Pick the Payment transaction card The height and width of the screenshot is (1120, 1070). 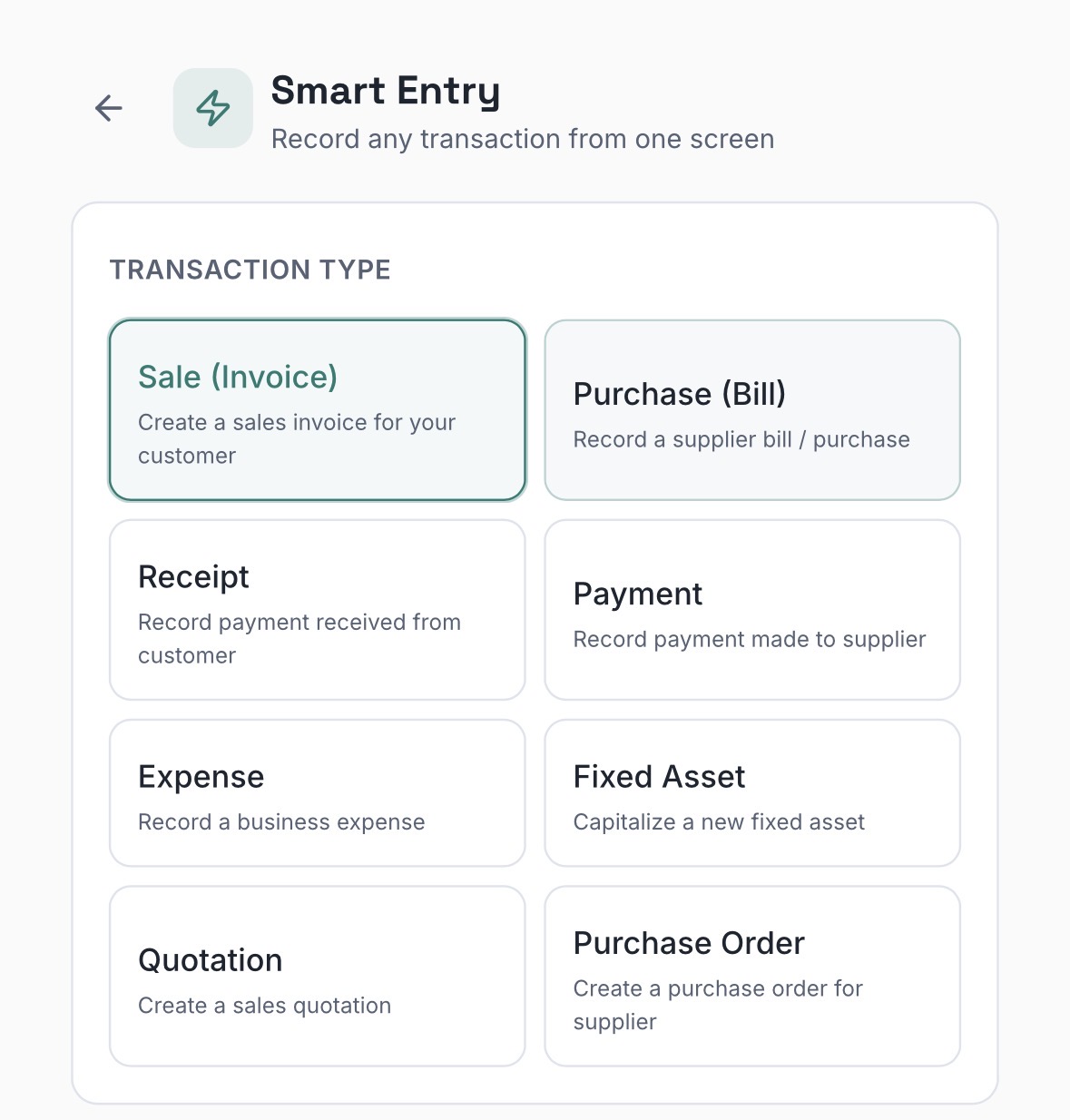pos(751,610)
